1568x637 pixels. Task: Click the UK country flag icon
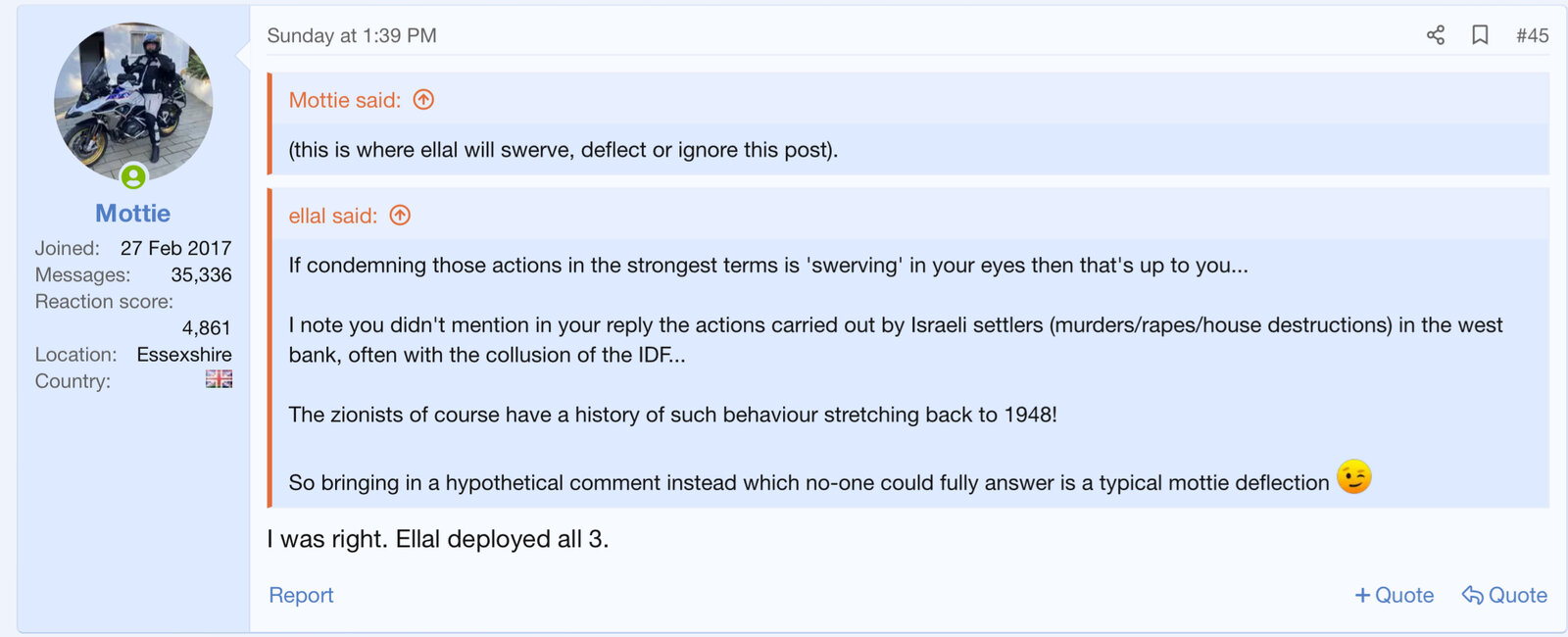point(219,379)
